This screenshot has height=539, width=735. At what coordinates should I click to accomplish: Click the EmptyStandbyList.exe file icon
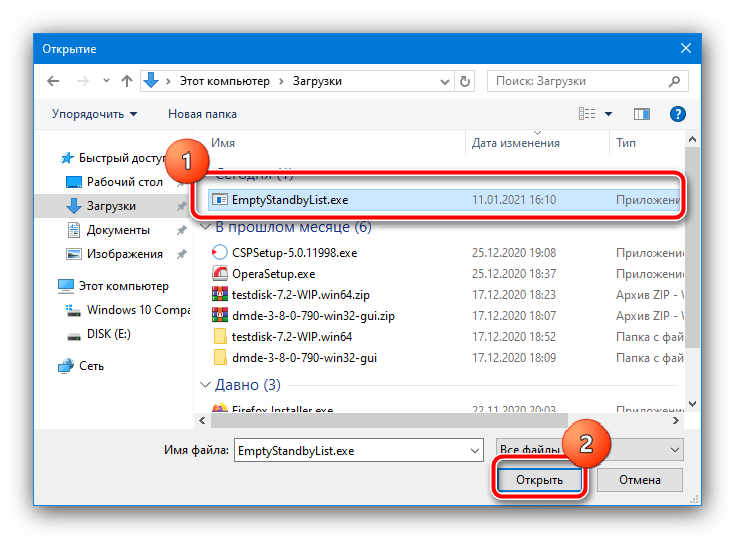pos(219,200)
